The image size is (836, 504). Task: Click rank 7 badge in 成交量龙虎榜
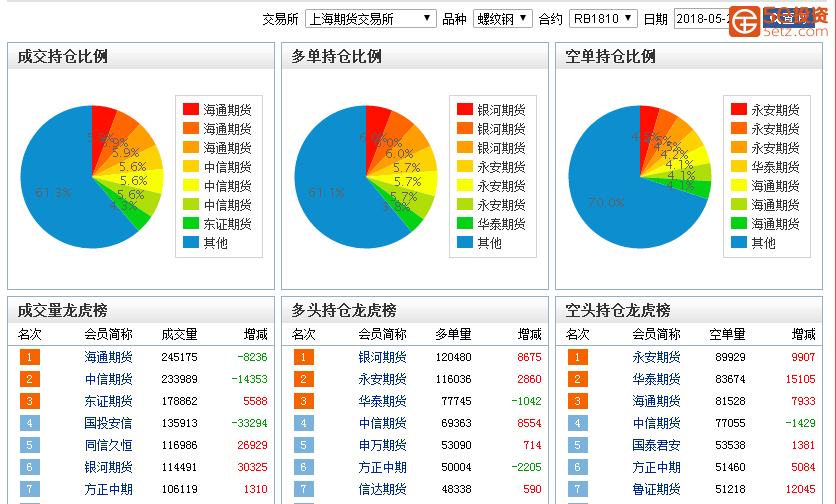pyautogui.click(x=30, y=489)
